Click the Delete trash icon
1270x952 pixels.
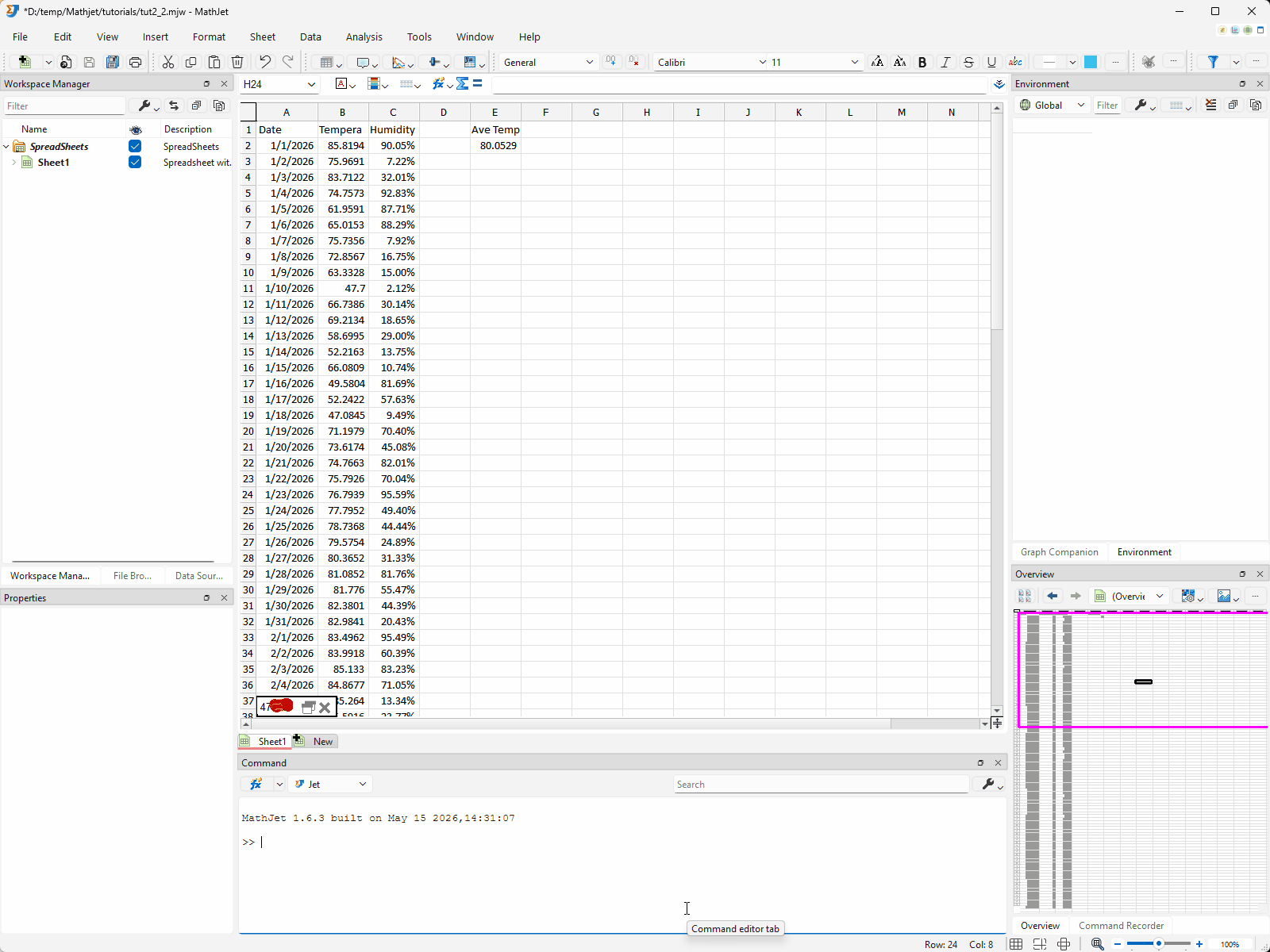click(237, 62)
